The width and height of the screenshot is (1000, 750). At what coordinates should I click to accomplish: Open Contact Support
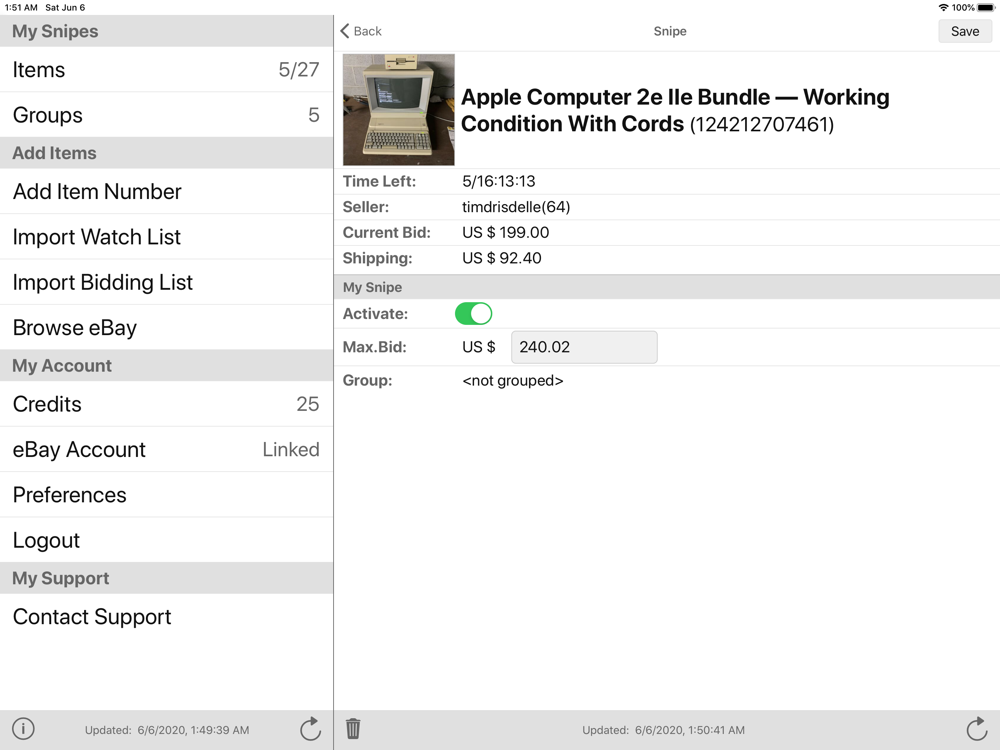[x=166, y=617]
